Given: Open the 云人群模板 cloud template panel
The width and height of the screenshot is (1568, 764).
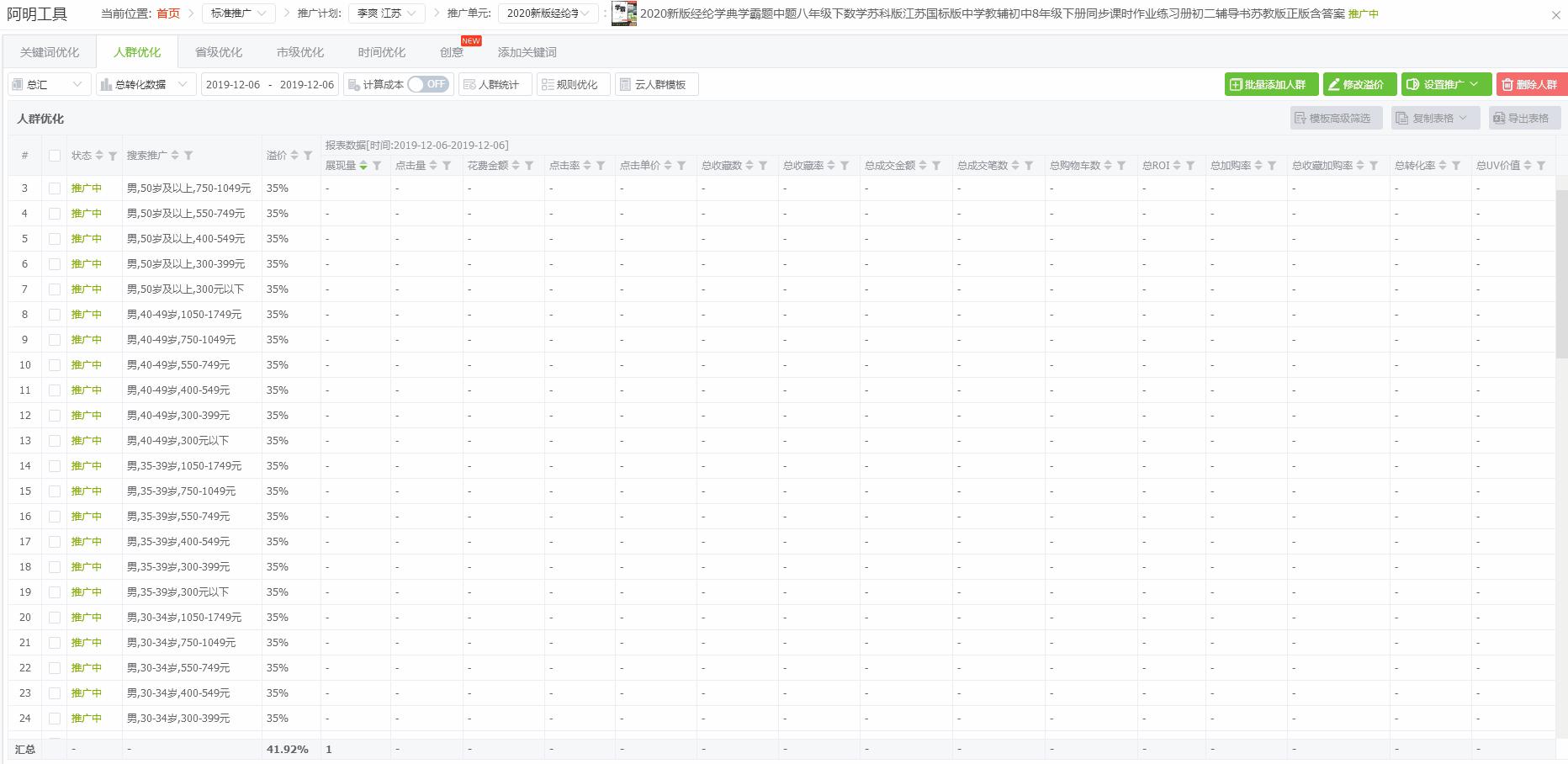Looking at the screenshot, I should [656, 84].
